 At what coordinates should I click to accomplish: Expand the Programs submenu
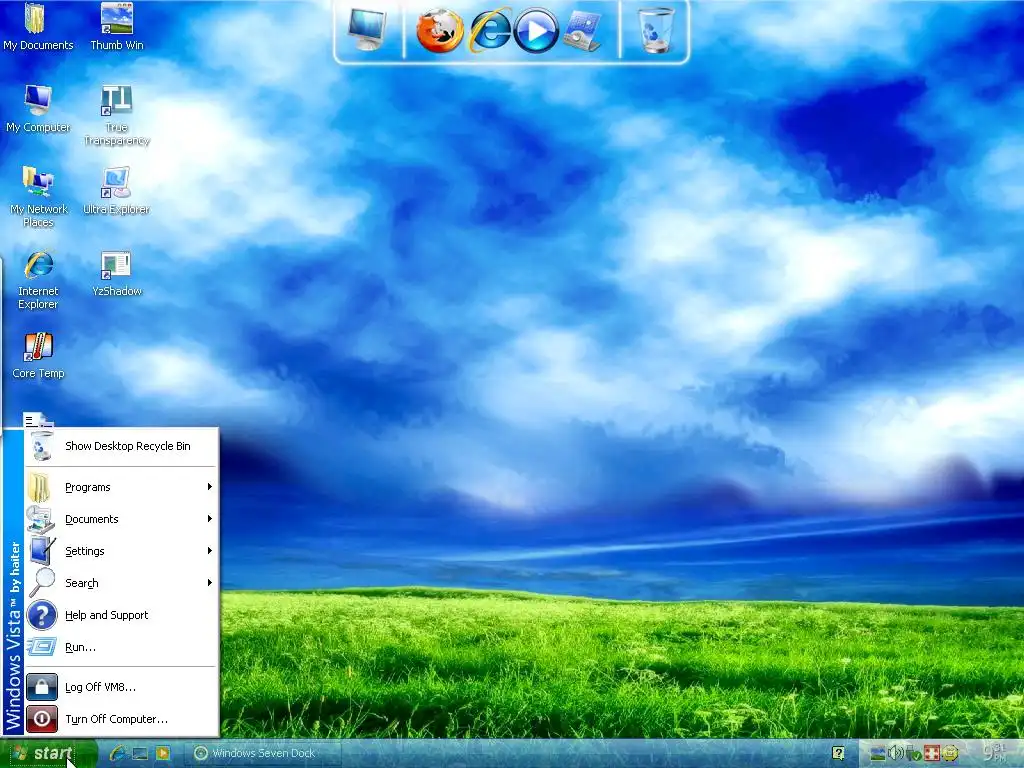click(120, 487)
